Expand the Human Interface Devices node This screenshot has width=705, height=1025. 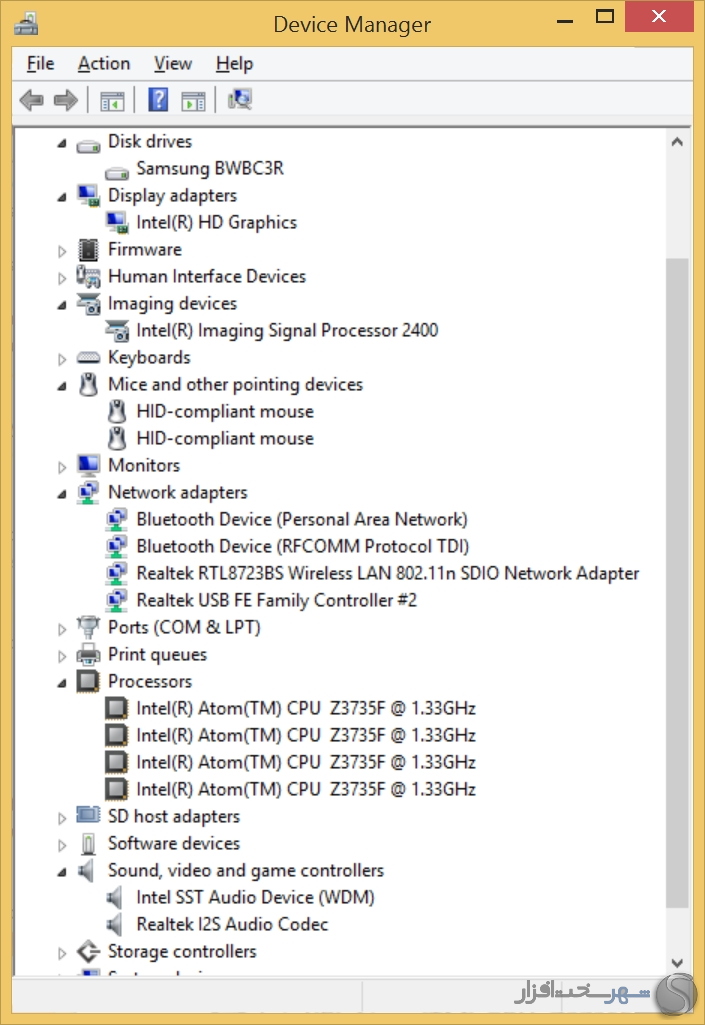pos(61,278)
